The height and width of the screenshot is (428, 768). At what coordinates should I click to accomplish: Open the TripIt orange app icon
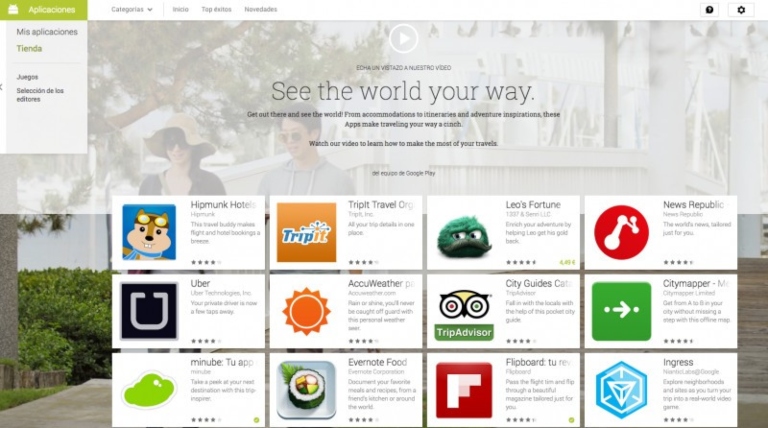306,232
